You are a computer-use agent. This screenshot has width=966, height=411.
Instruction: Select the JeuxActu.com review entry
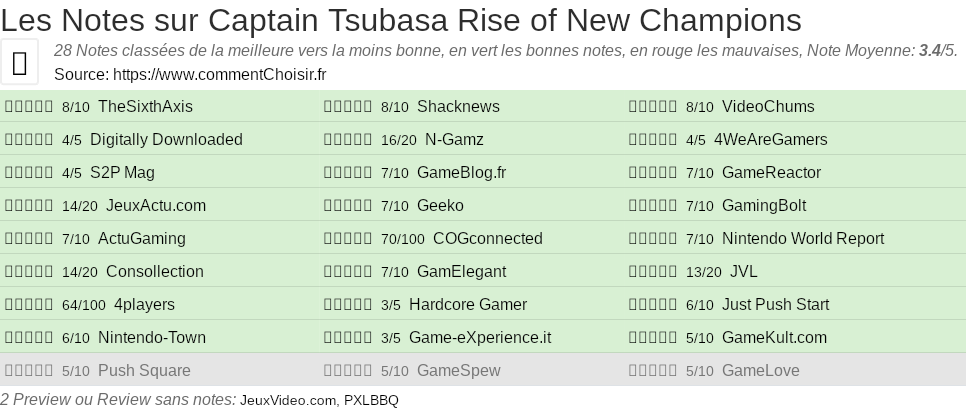pos(155,206)
